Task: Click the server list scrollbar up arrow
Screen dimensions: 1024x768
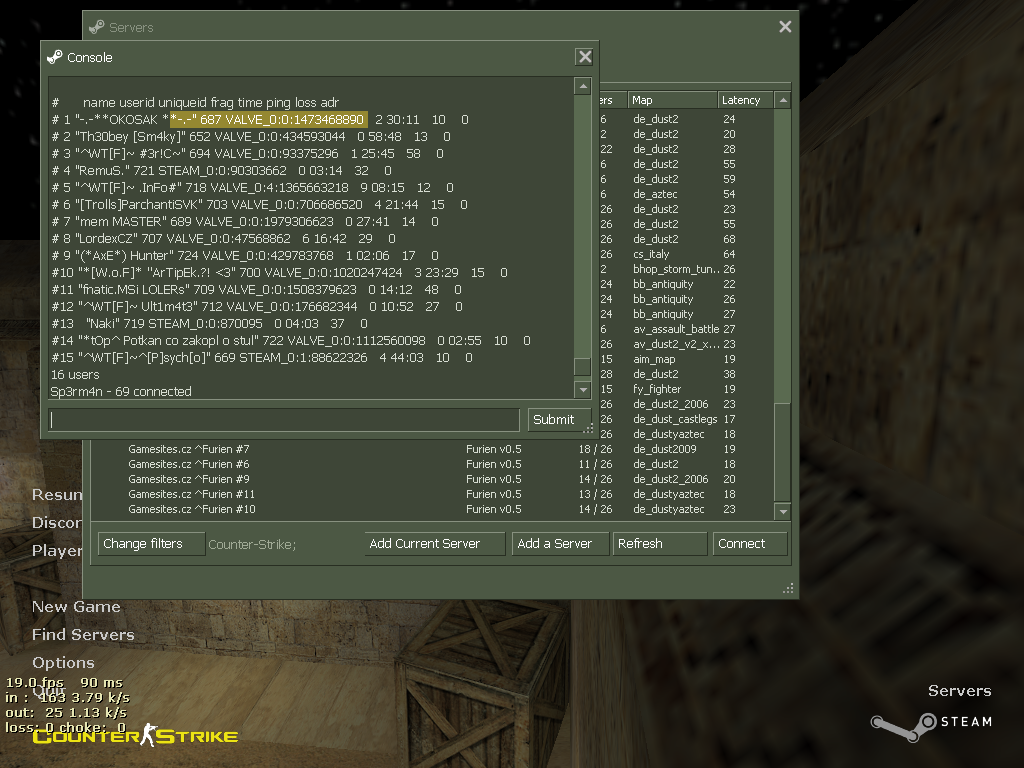Action: 783,100
